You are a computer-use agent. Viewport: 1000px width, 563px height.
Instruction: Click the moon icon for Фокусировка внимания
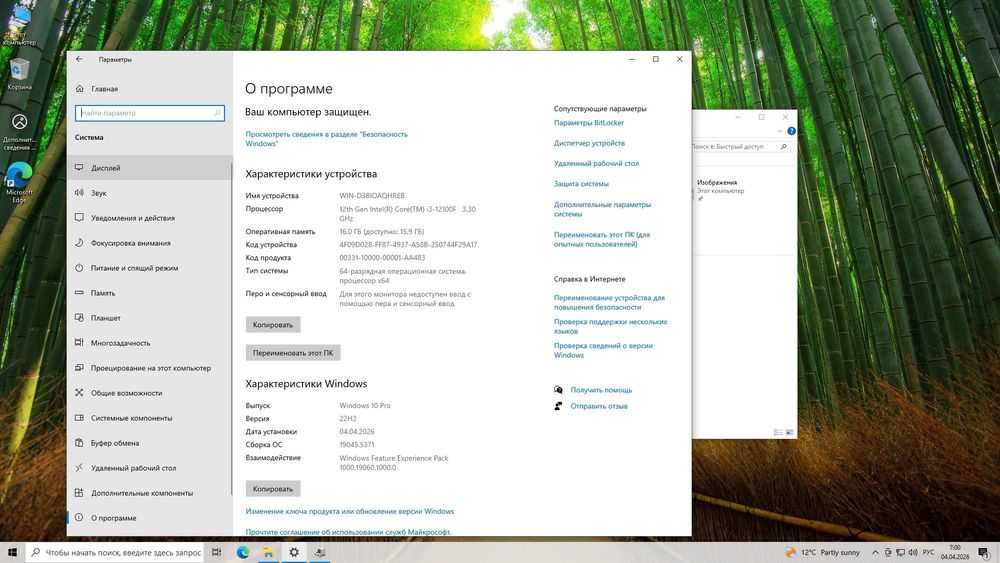pos(79,243)
